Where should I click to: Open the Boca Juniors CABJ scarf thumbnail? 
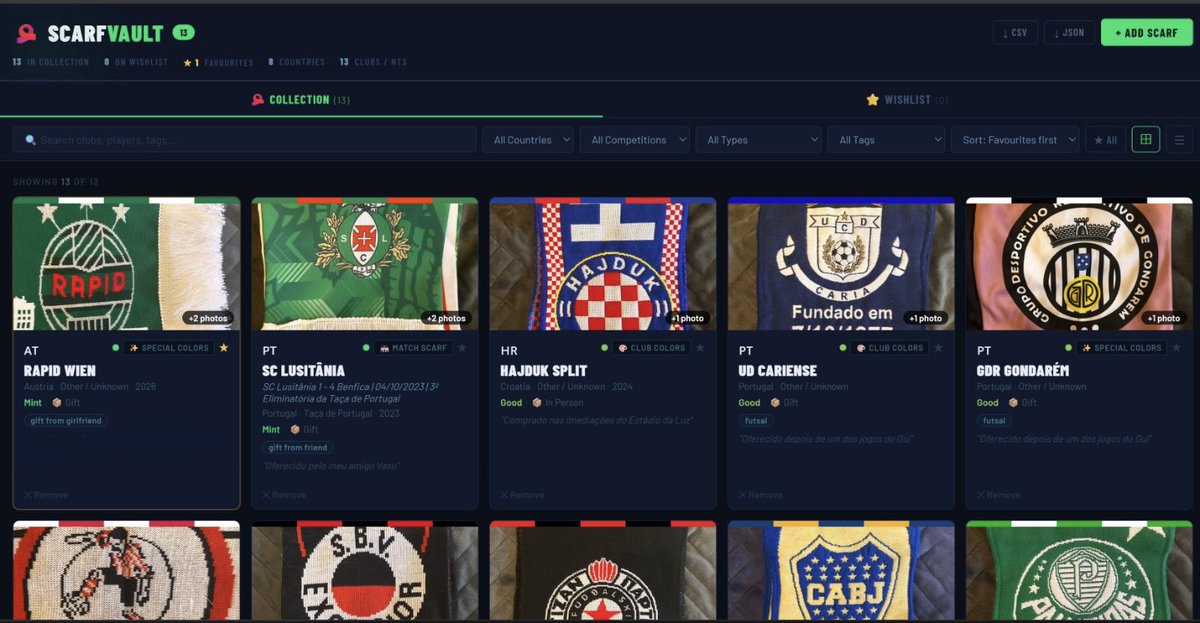(840, 572)
